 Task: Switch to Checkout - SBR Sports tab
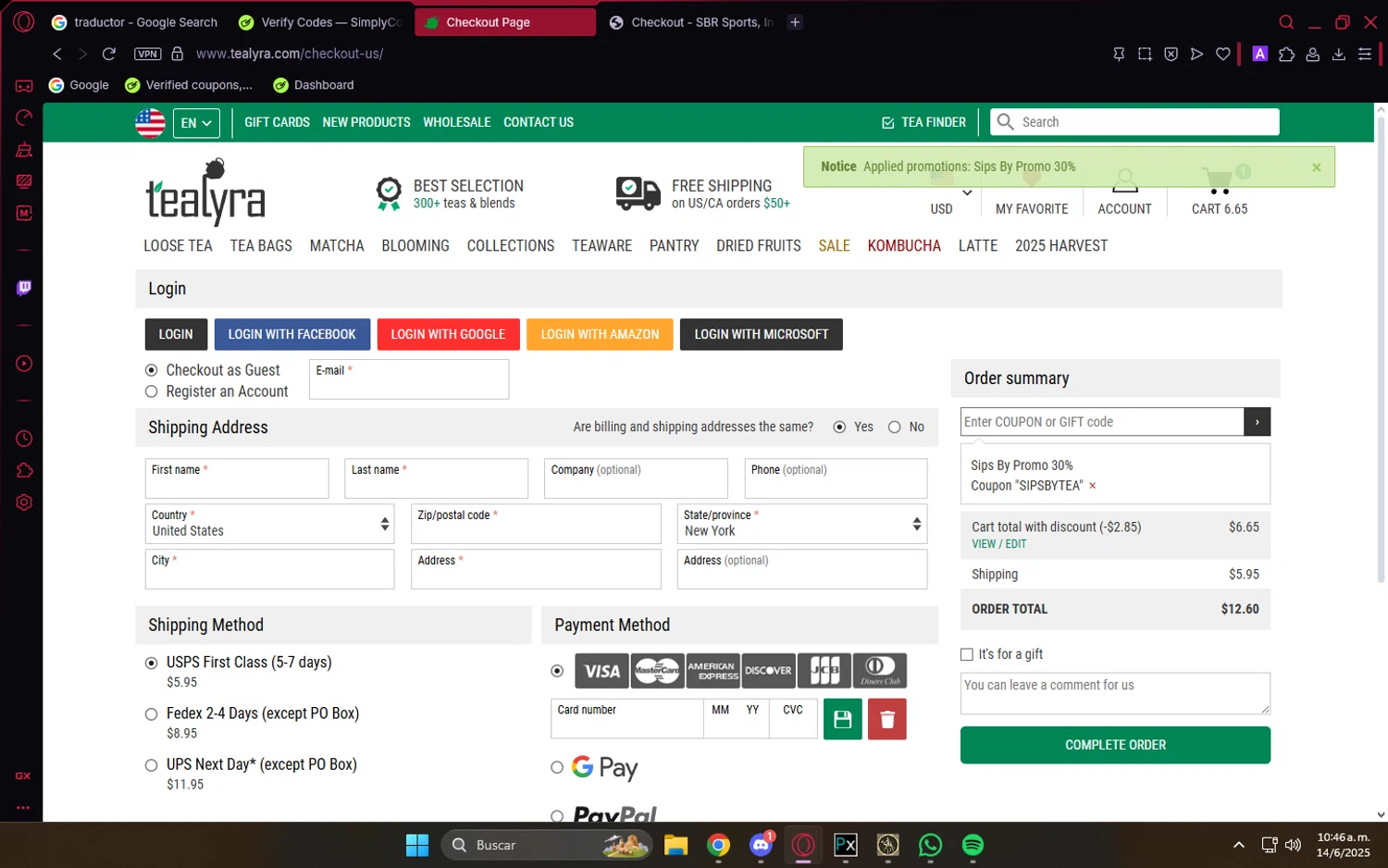690,22
